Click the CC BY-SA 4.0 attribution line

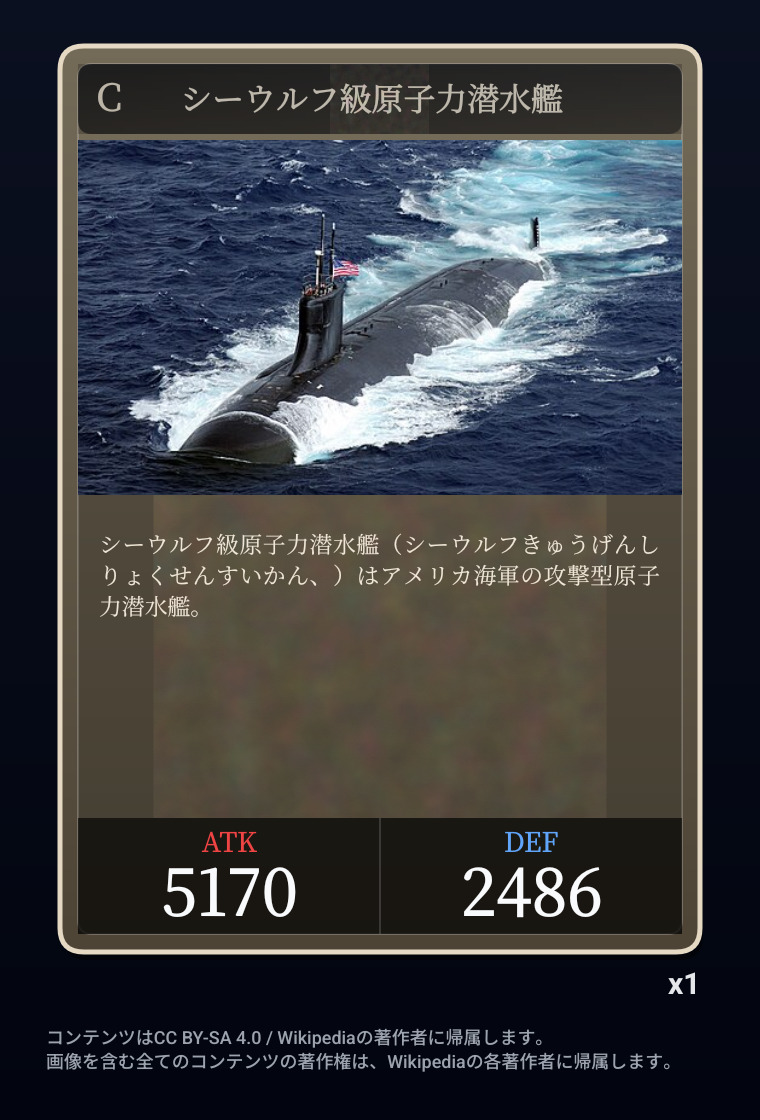coord(296,1036)
